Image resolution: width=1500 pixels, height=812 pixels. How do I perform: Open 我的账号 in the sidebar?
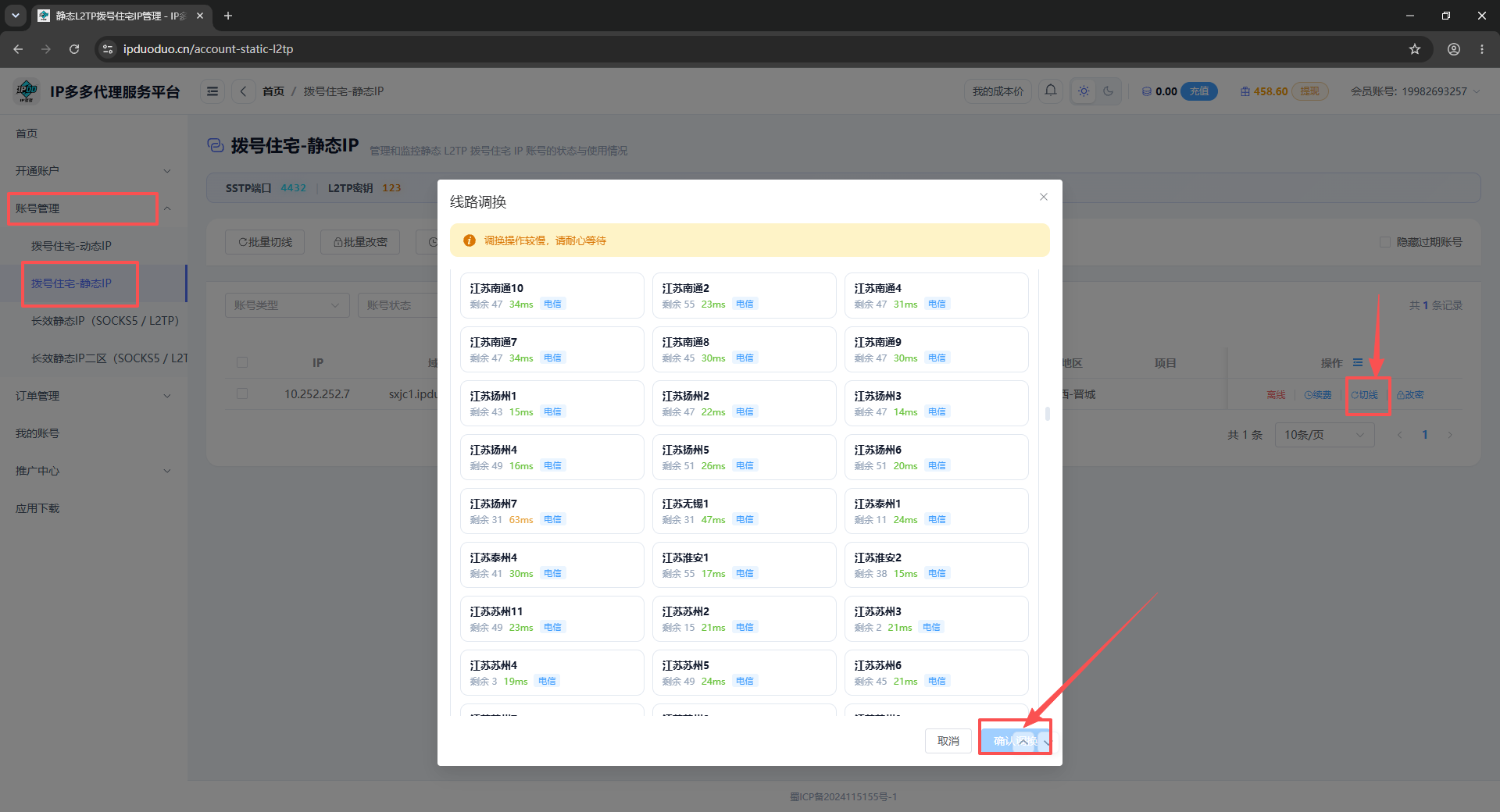pos(94,433)
